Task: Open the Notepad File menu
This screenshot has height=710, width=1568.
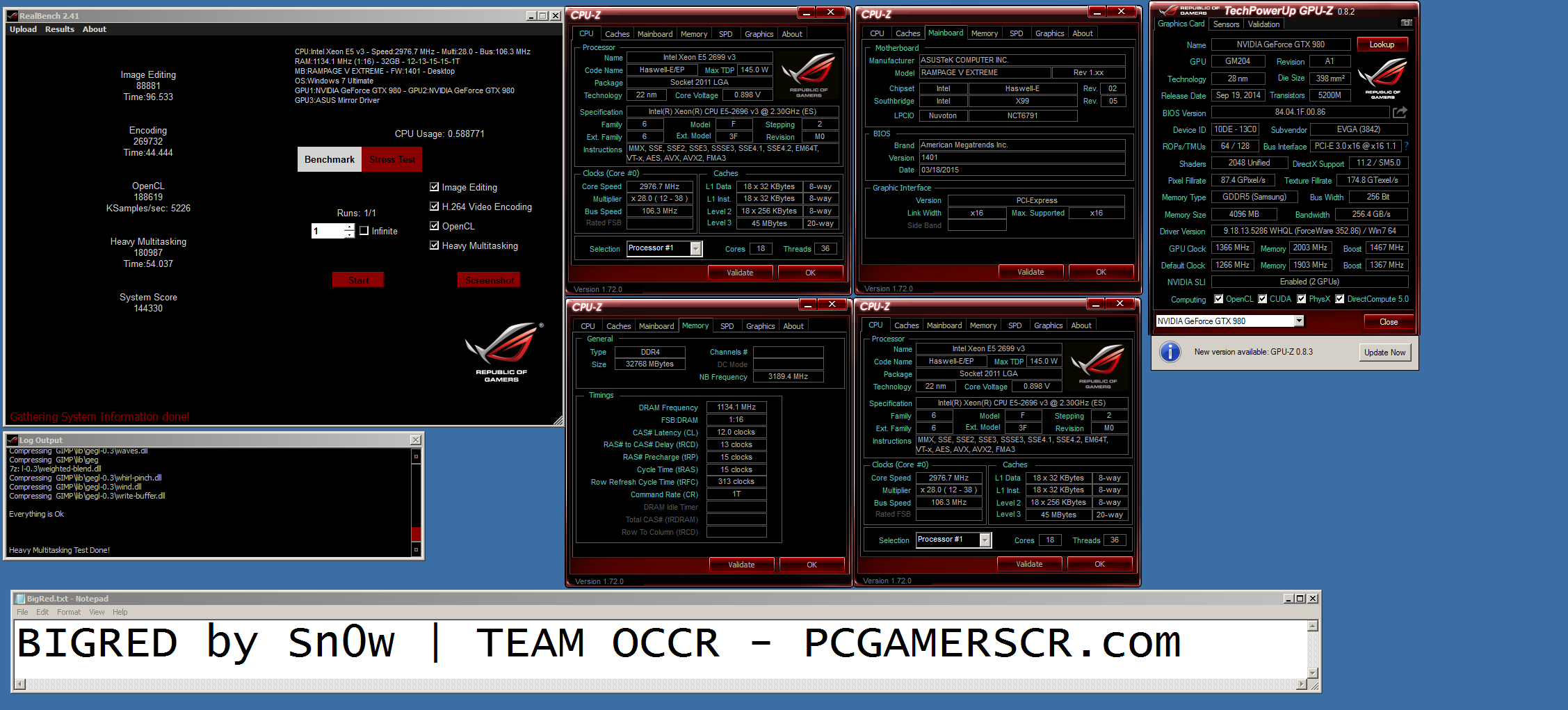Action: click(x=22, y=612)
